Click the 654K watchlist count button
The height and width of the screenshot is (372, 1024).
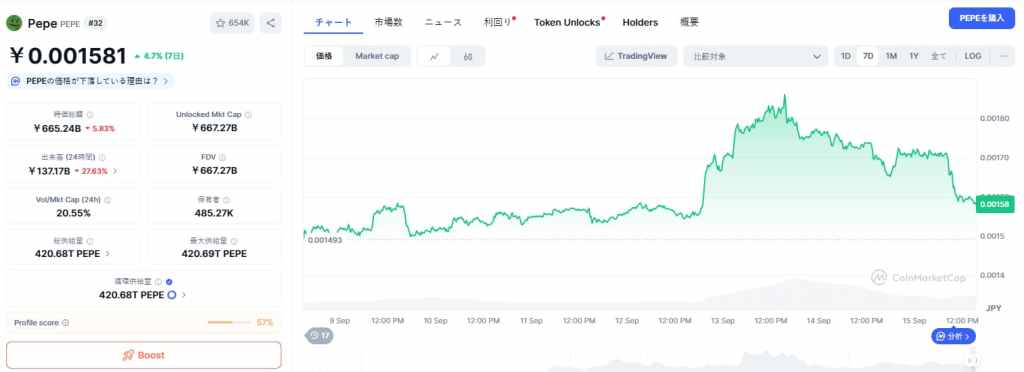(232, 23)
